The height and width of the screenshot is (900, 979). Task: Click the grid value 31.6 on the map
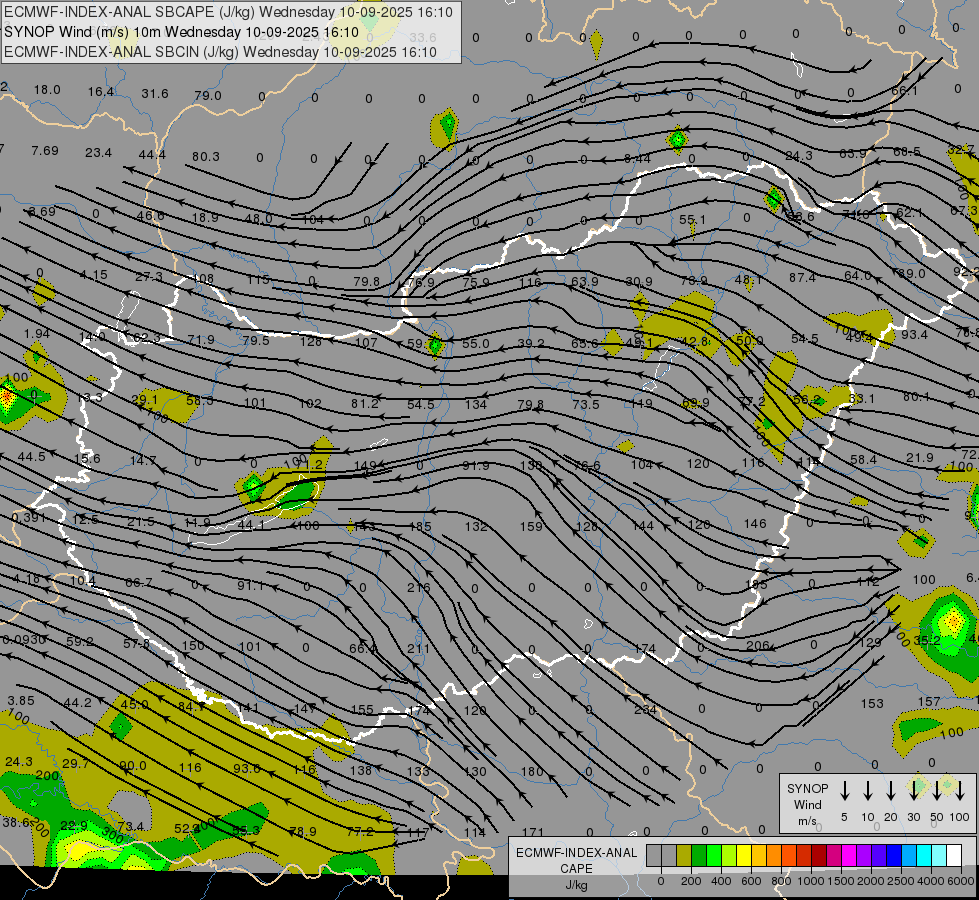point(155,94)
